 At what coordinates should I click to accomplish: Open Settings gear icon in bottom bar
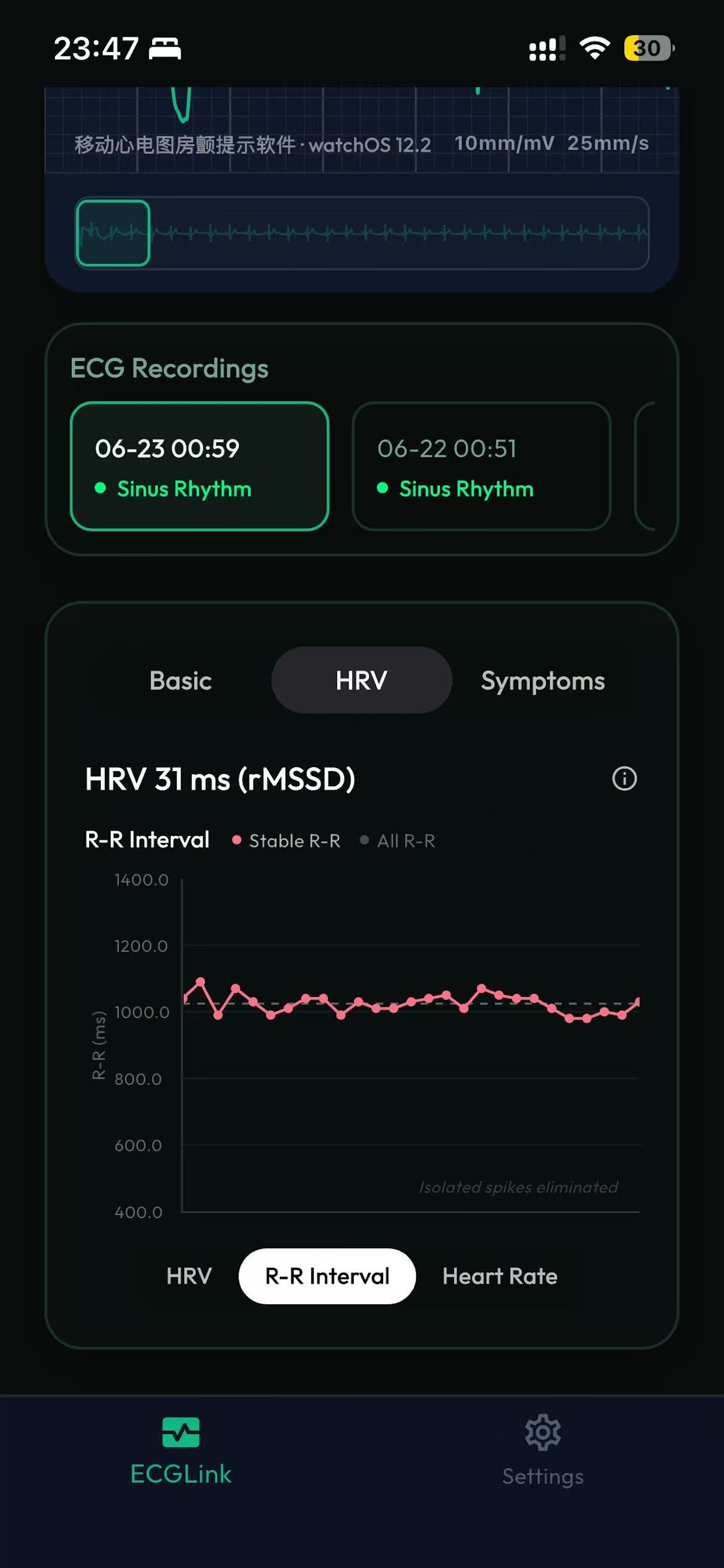(x=543, y=1432)
